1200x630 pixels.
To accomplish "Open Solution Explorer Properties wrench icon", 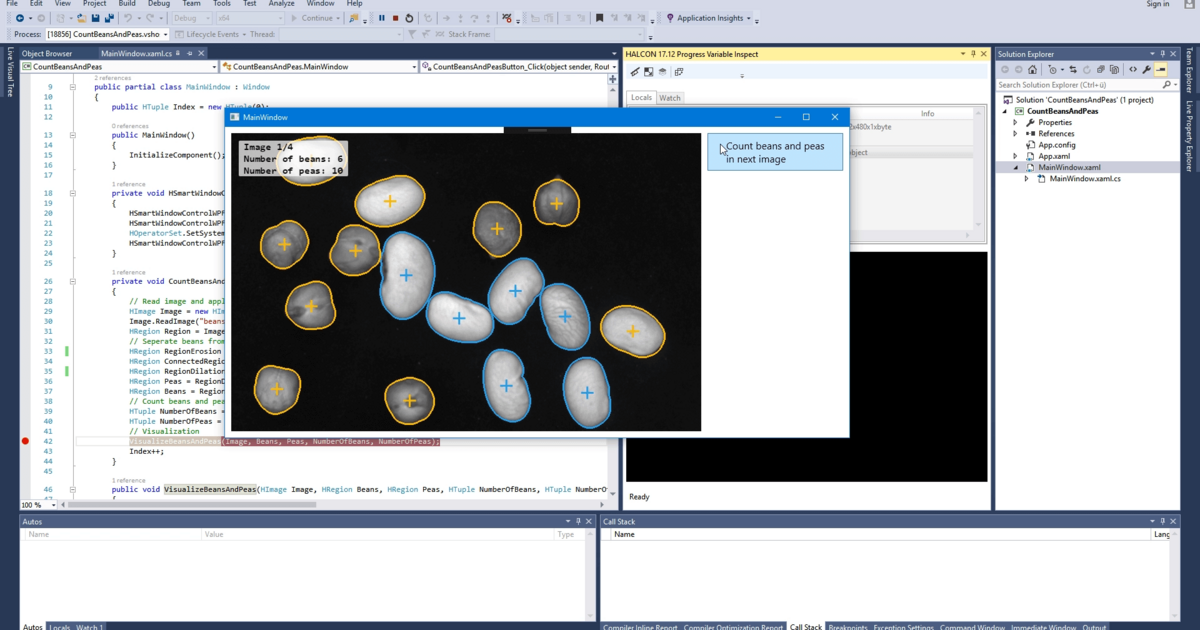I will point(1147,70).
